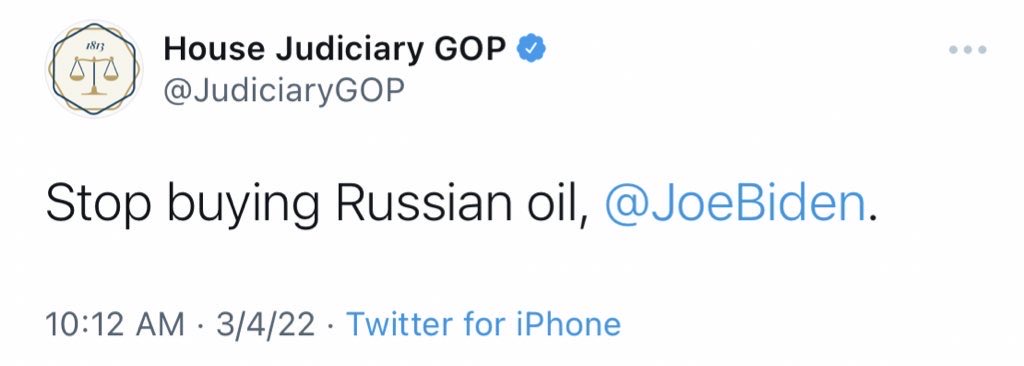Open the three-dot more options menu
The width and height of the screenshot is (1024, 366).
(x=967, y=50)
